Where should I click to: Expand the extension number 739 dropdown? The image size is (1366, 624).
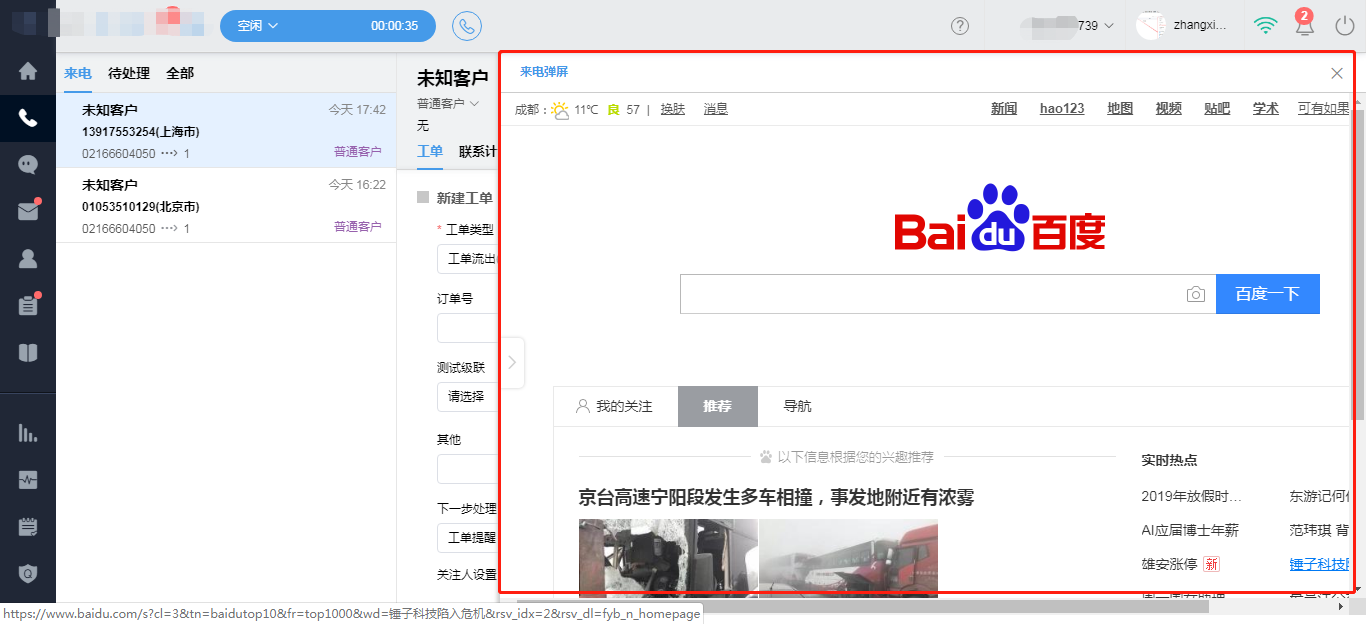tap(1066, 26)
